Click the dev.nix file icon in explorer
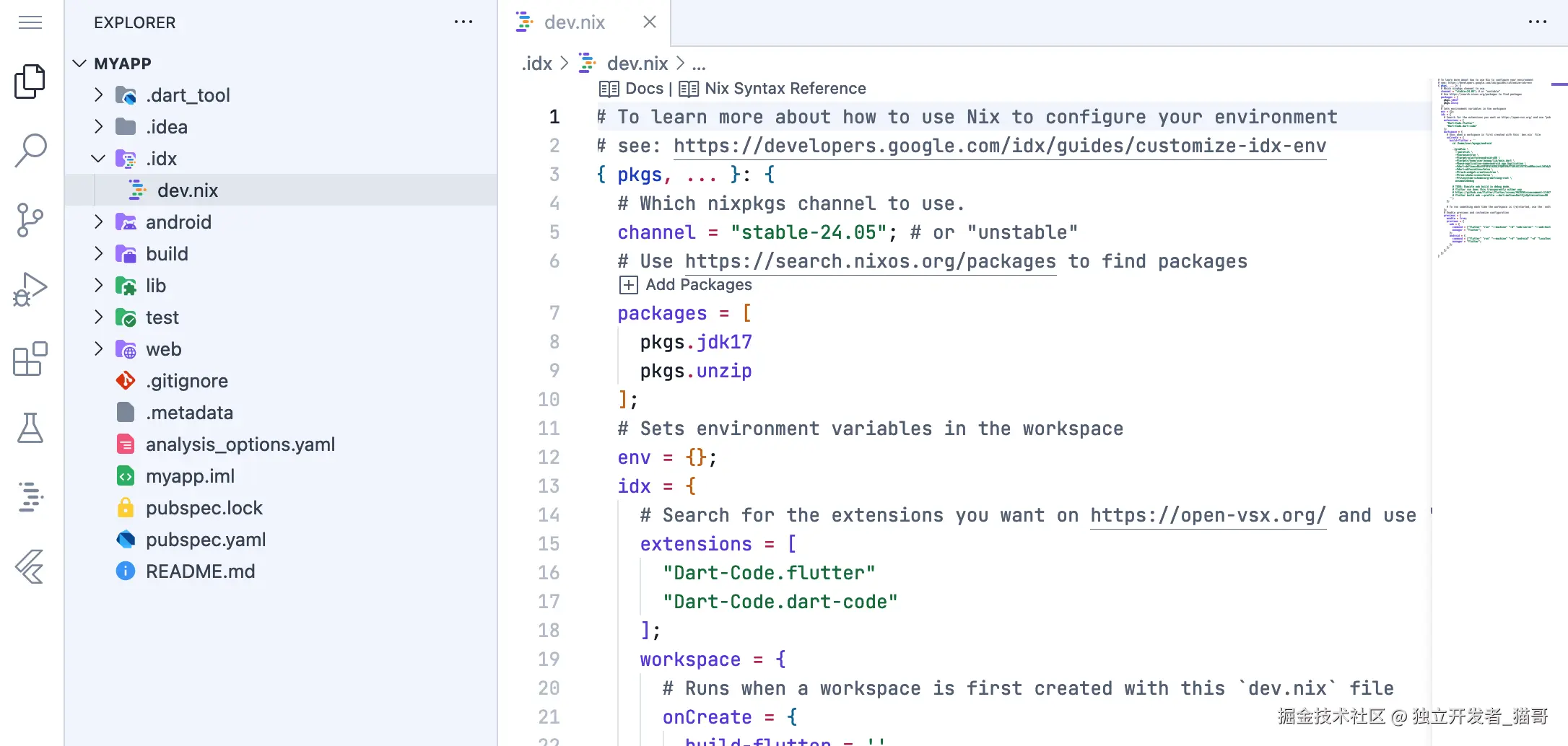Viewport: 1568px width, 746px height. coord(137,190)
